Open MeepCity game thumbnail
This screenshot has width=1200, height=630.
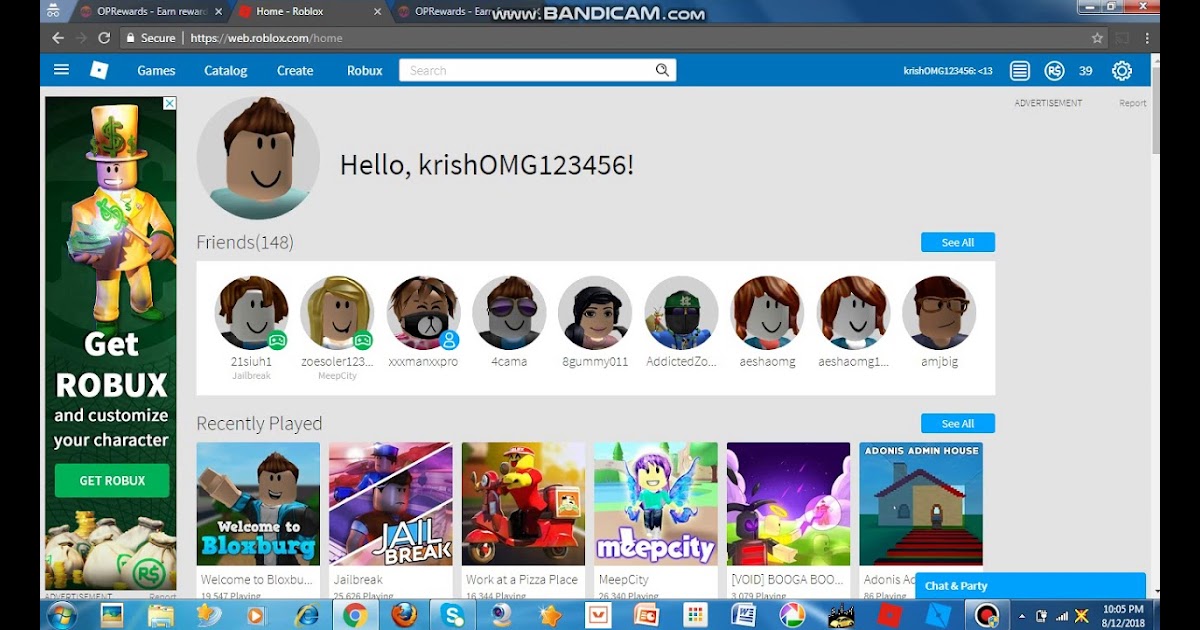(656, 504)
